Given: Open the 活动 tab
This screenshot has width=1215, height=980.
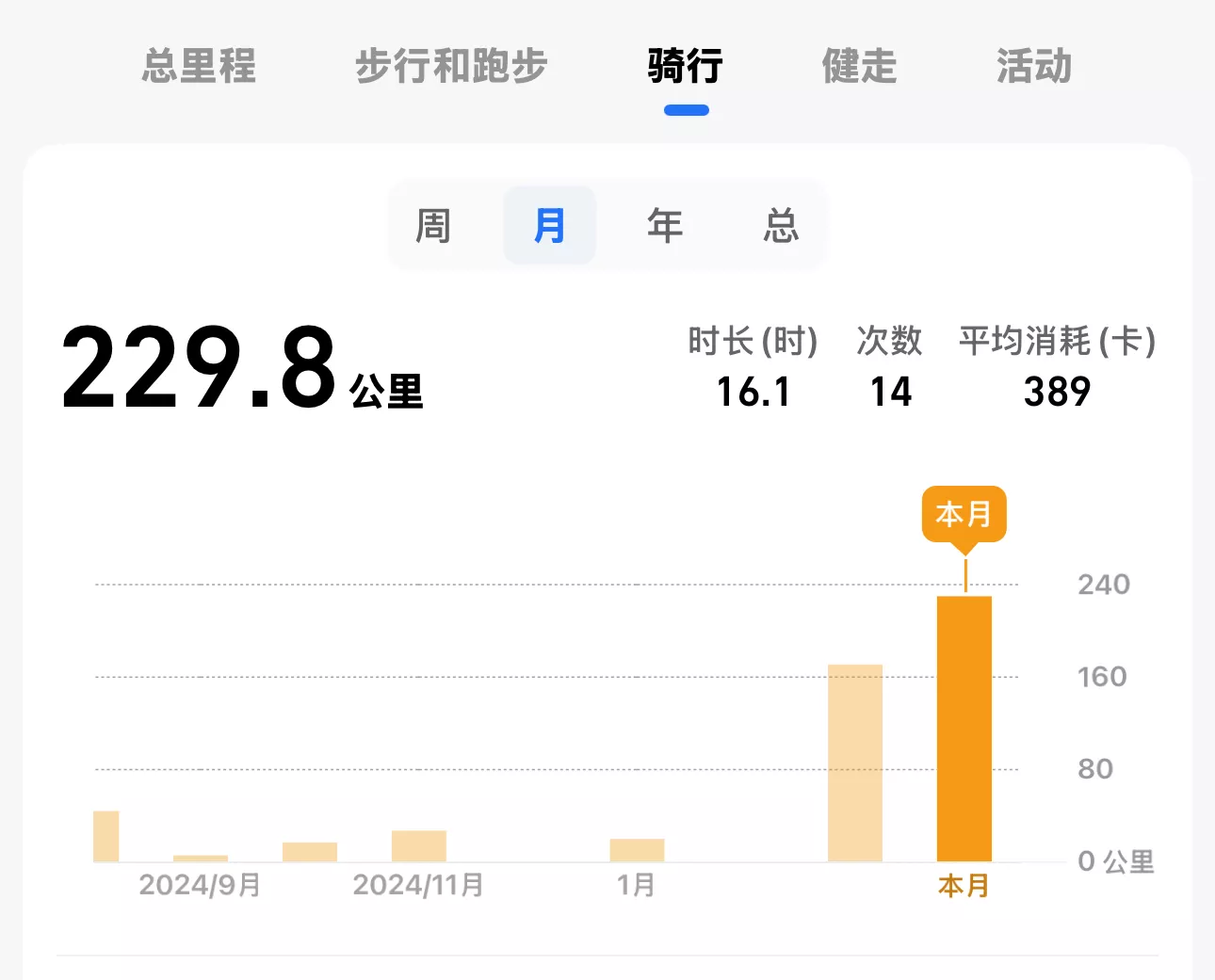Looking at the screenshot, I should 1034,66.
